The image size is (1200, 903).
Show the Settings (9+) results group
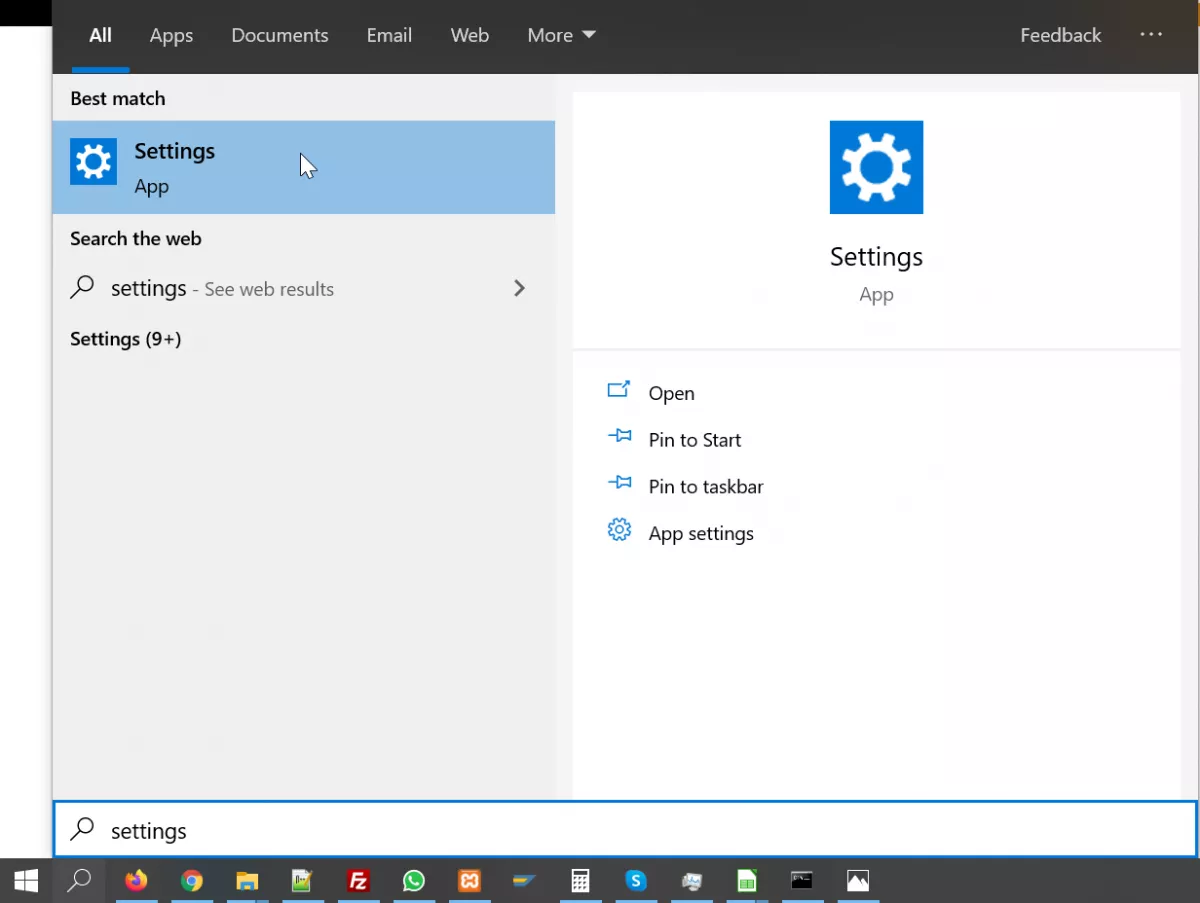click(126, 339)
